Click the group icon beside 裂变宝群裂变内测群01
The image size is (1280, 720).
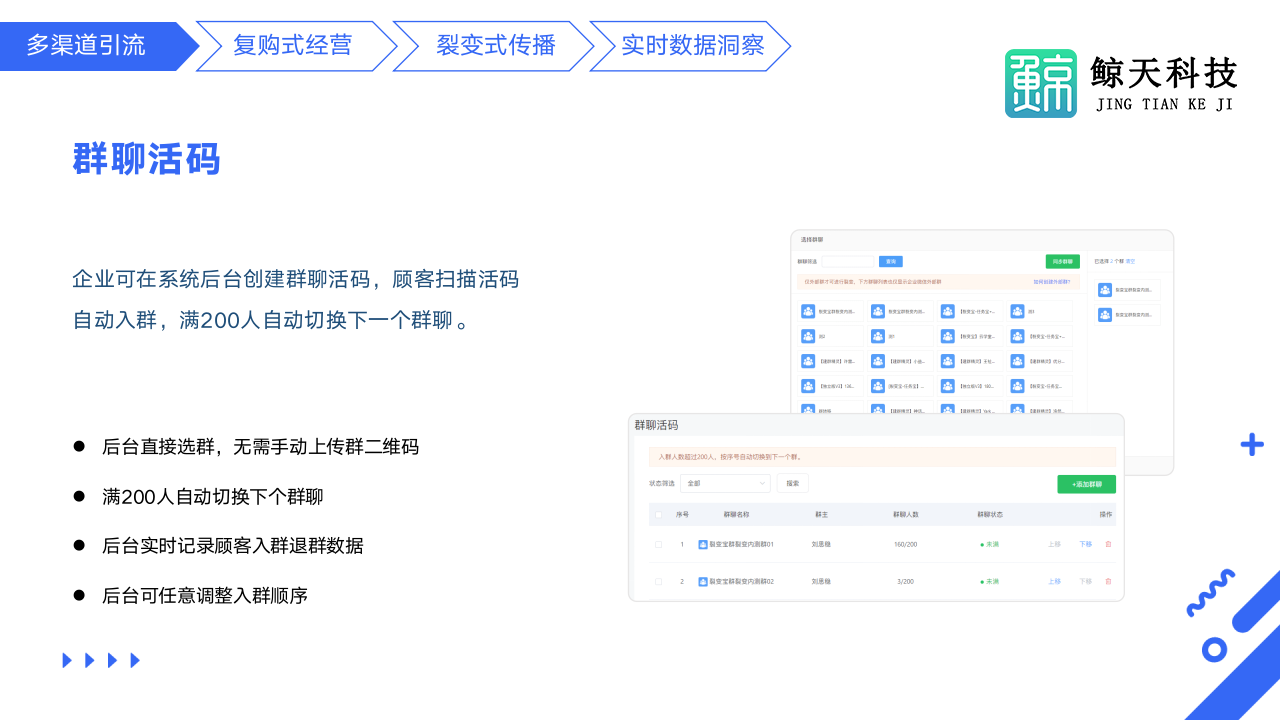[x=703, y=544]
